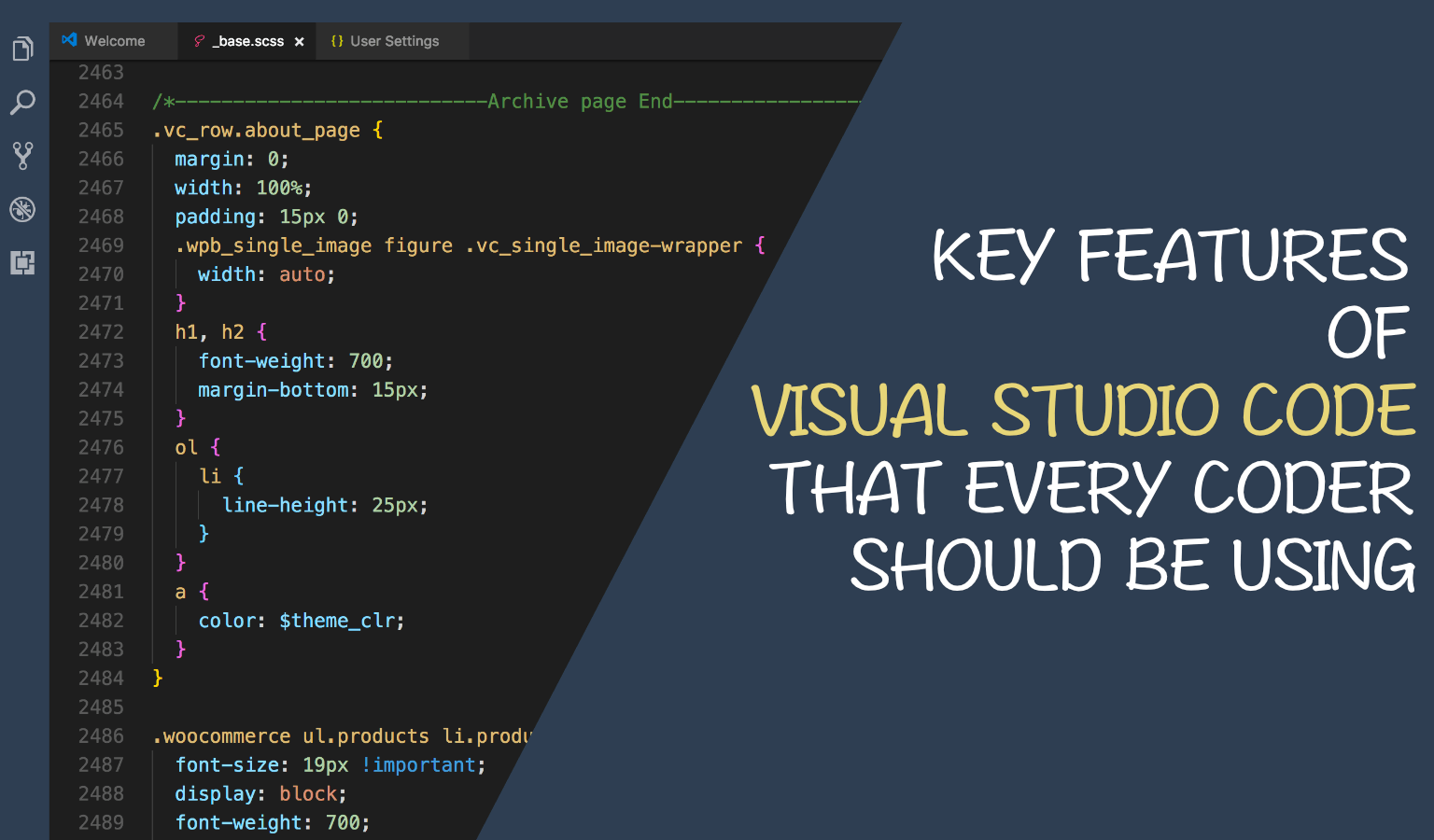The image size is (1434, 840).
Task: Click line number 2469
Action: point(101,245)
